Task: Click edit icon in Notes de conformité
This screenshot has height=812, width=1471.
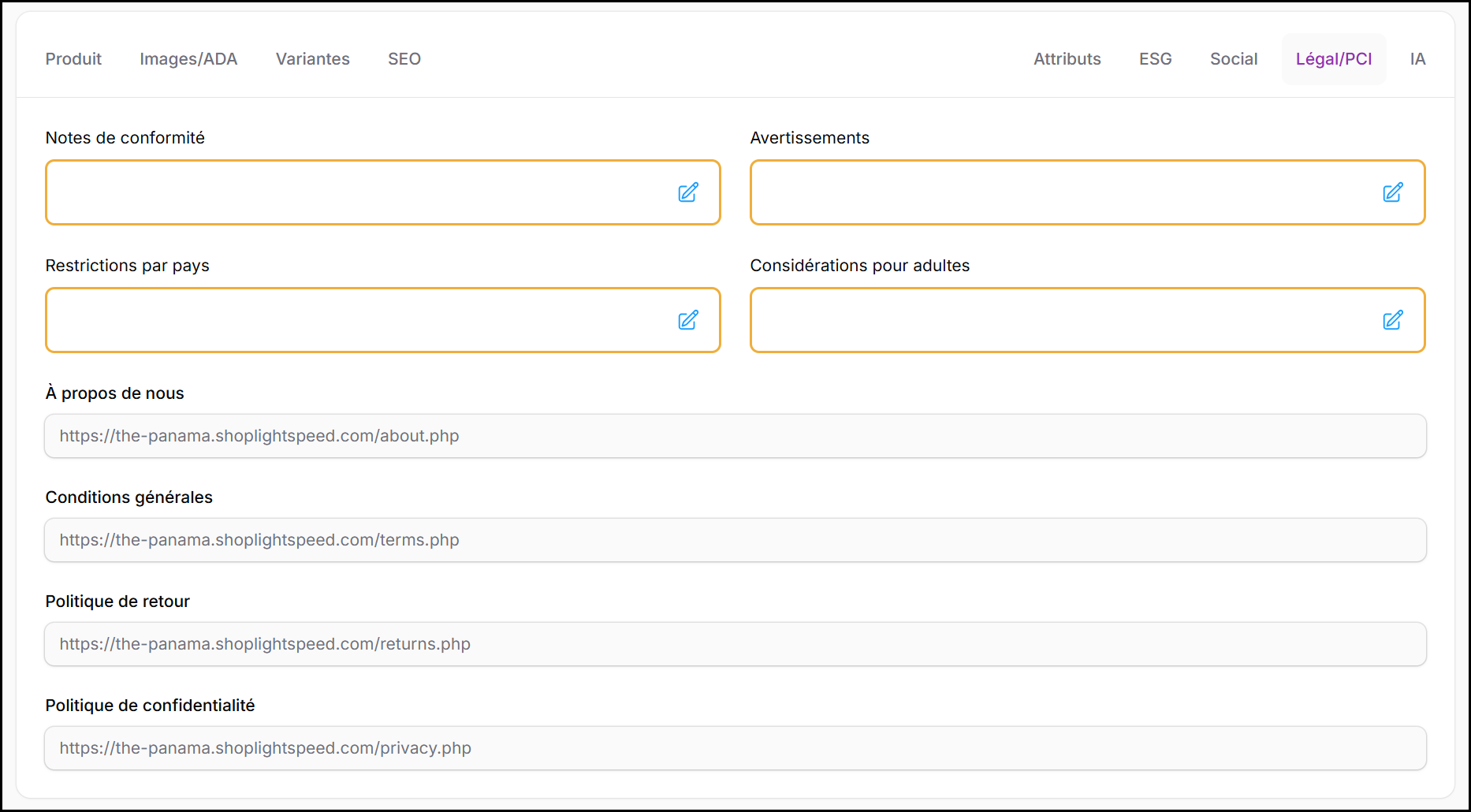Action: click(x=687, y=192)
